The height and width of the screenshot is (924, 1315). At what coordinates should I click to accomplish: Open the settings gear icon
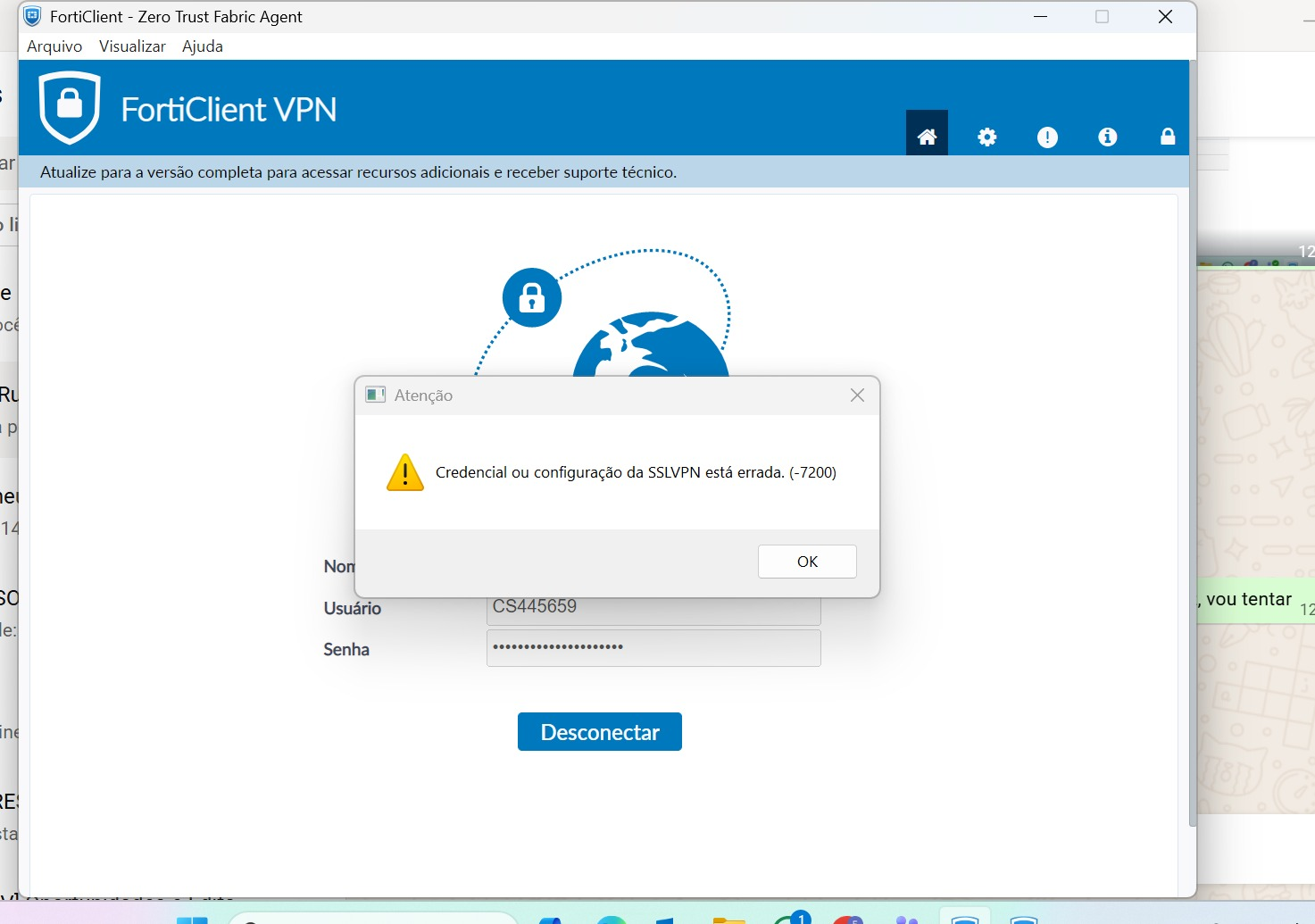point(986,137)
